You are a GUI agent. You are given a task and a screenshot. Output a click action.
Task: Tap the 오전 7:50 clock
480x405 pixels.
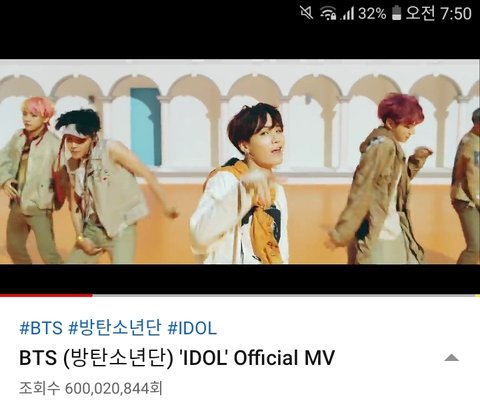click(x=438, y=14)
